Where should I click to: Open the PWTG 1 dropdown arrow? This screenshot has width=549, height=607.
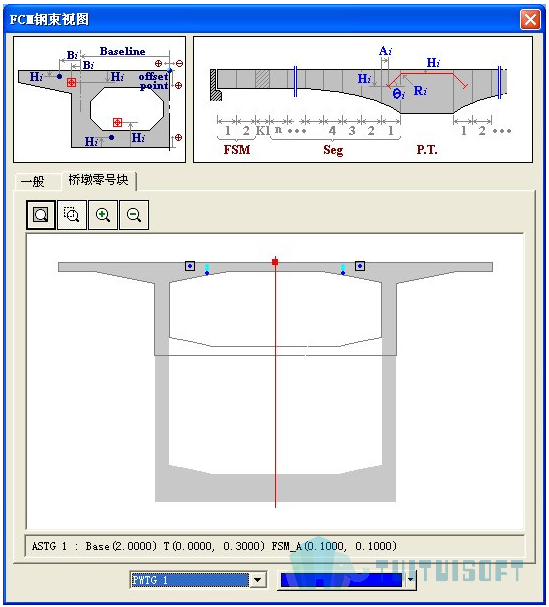[257, 580]
